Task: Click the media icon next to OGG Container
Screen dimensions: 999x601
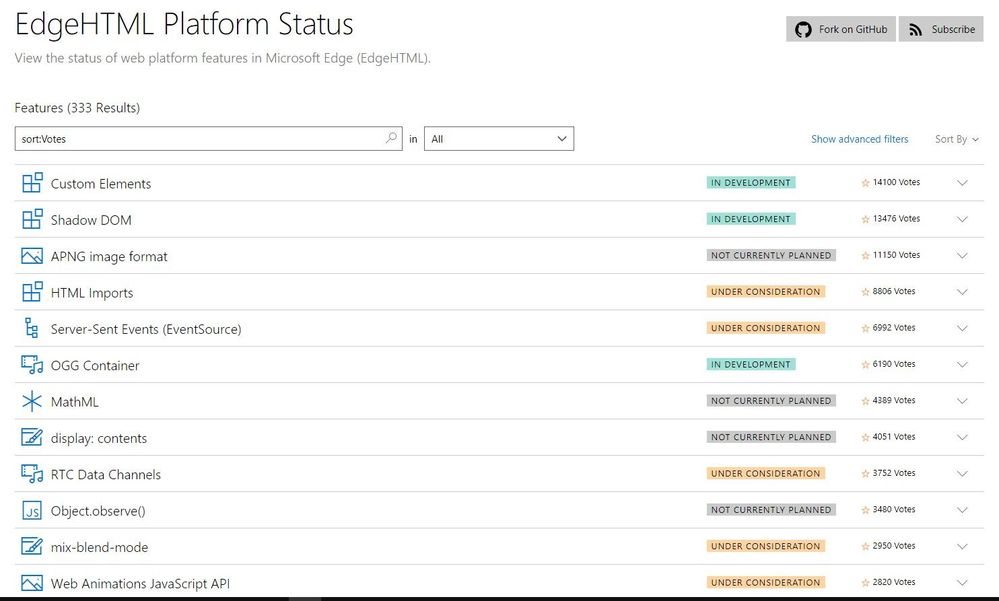Action: (32, 365)
